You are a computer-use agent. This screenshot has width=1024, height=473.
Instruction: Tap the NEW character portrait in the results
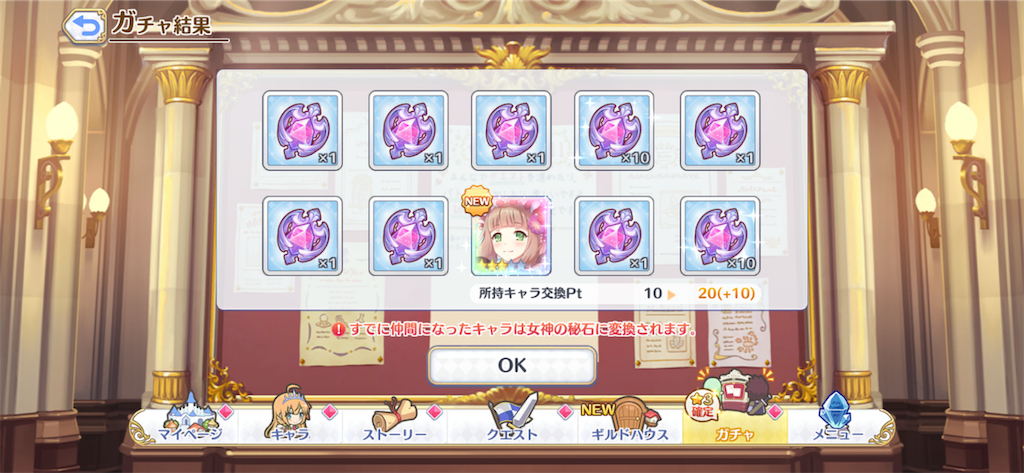click(511, 236)
